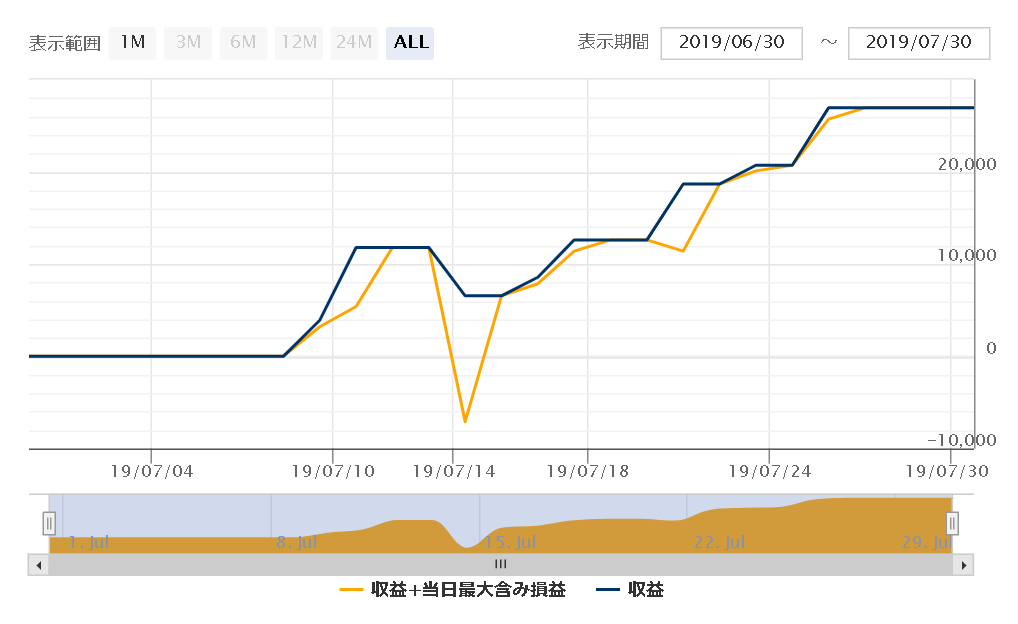The image size is (1018, 624).
Task: Click the -10,000 y-axis label
Action: coord(962,440)
